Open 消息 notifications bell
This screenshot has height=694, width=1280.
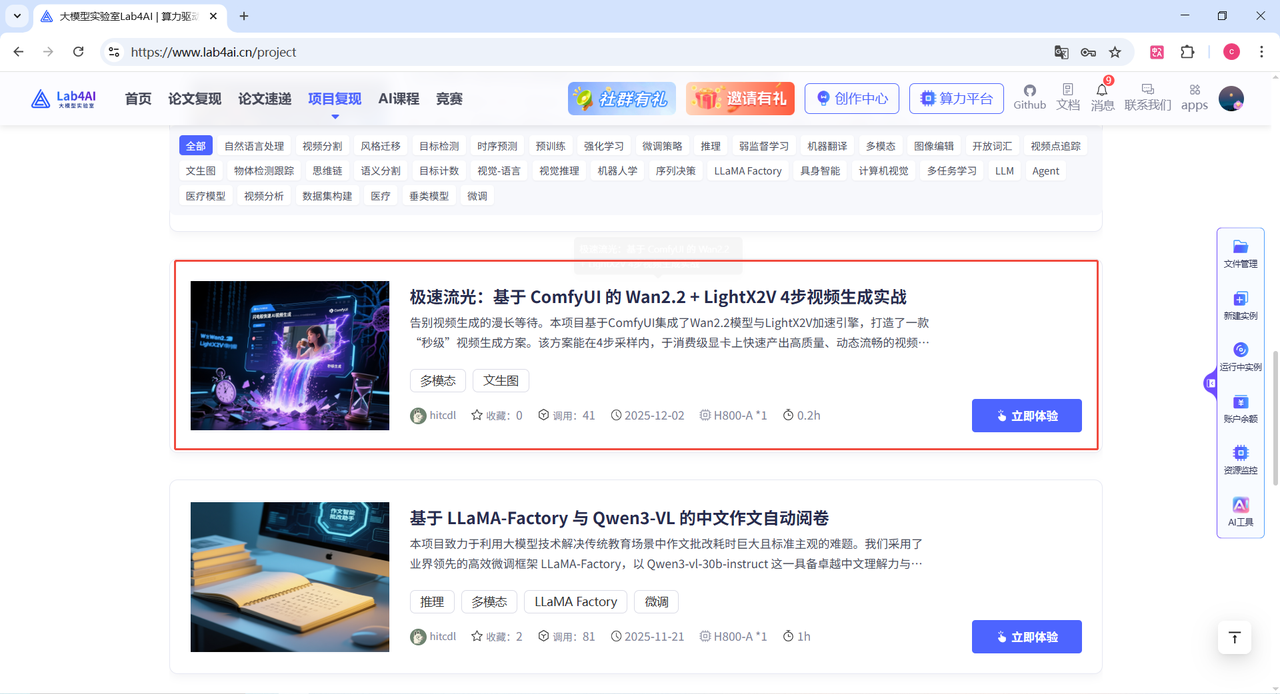[x=1102, y=97]
